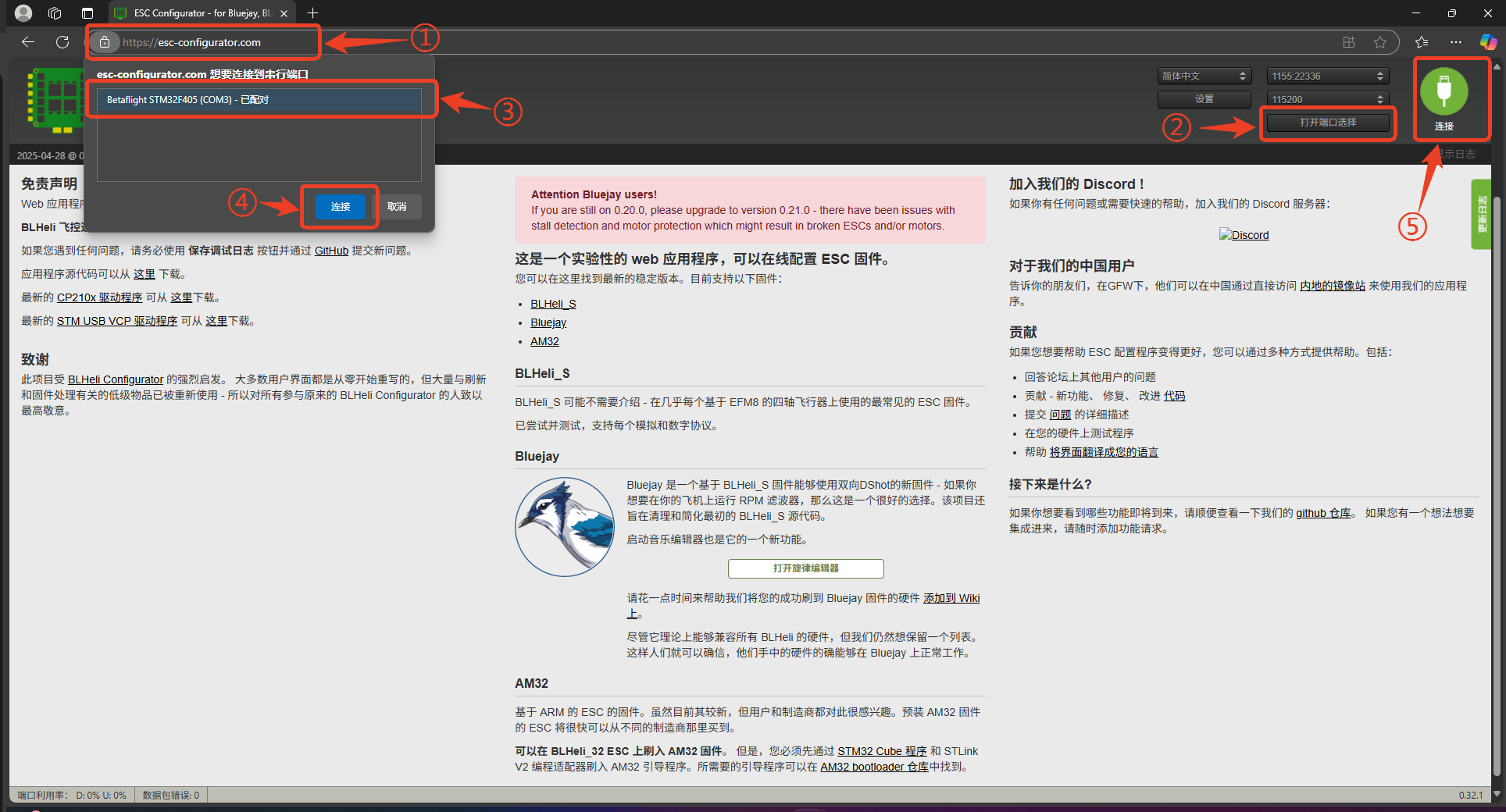Screen dimensions: 1506x812
Task: Open the STM USB VCP 驱动程序 link
Action: pos(117,321)
